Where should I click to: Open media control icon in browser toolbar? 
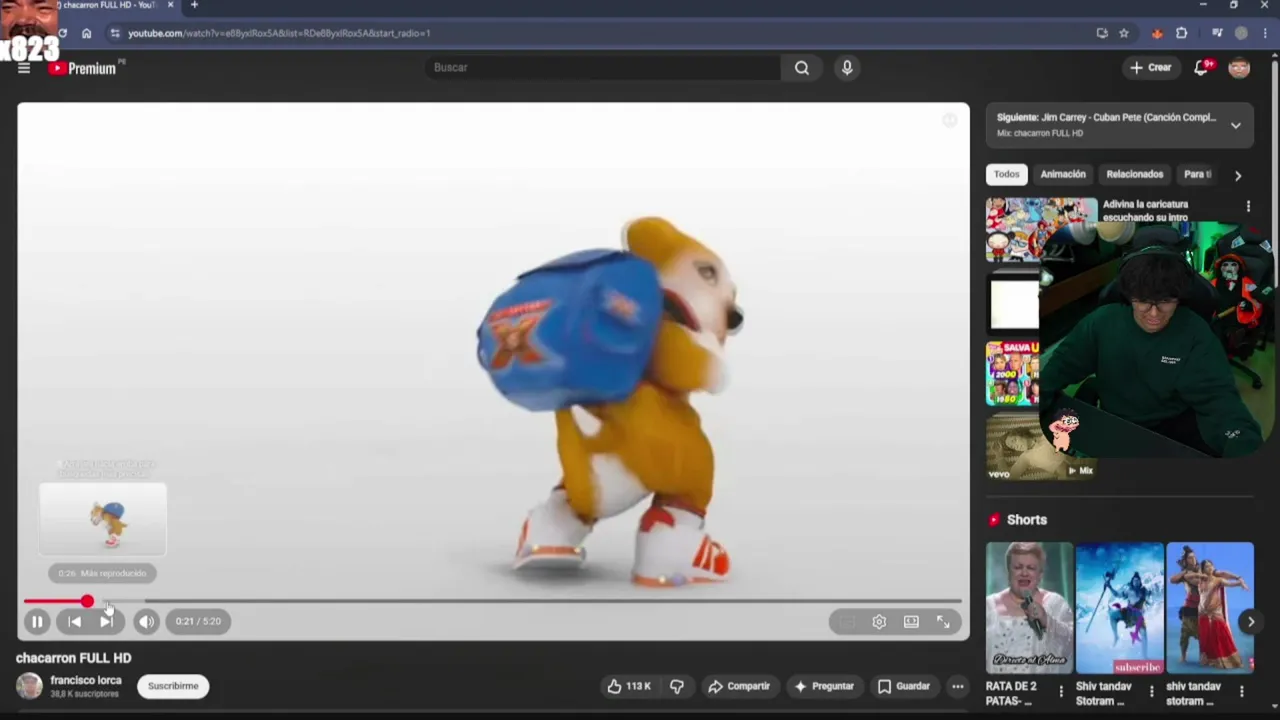(x=1217, y=33)
